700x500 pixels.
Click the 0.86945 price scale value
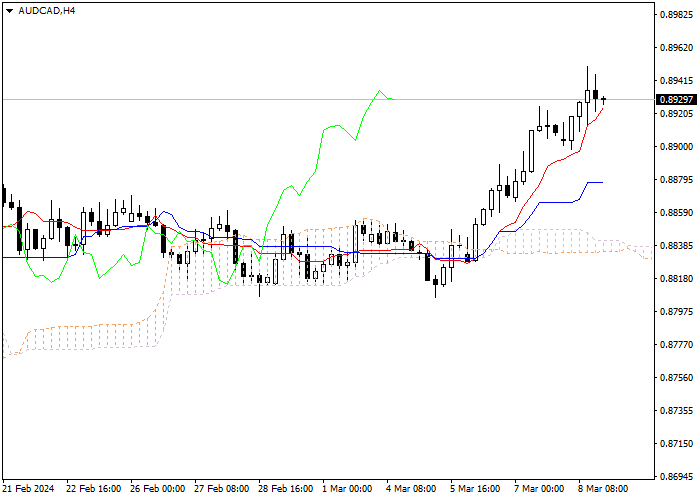click(x=676, y=477)
